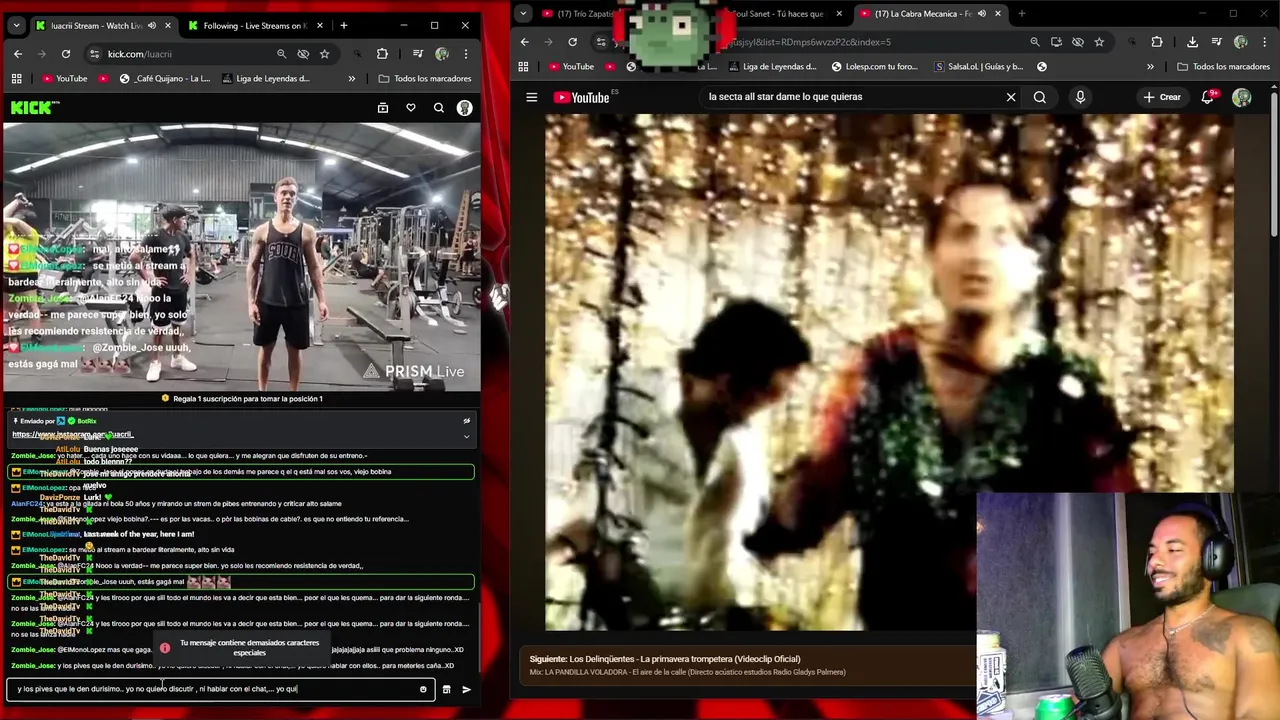This screenshot has height=720, width=1280.
Task: Reload the YouTube page
Action: point(572,42)
